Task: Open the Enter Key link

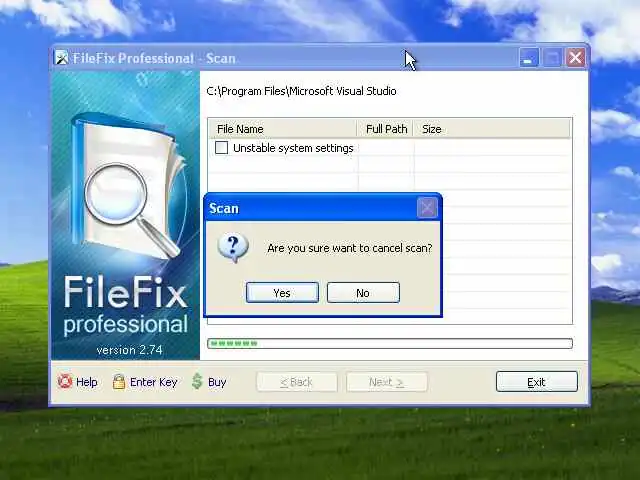Action: (x=153, y=382)
